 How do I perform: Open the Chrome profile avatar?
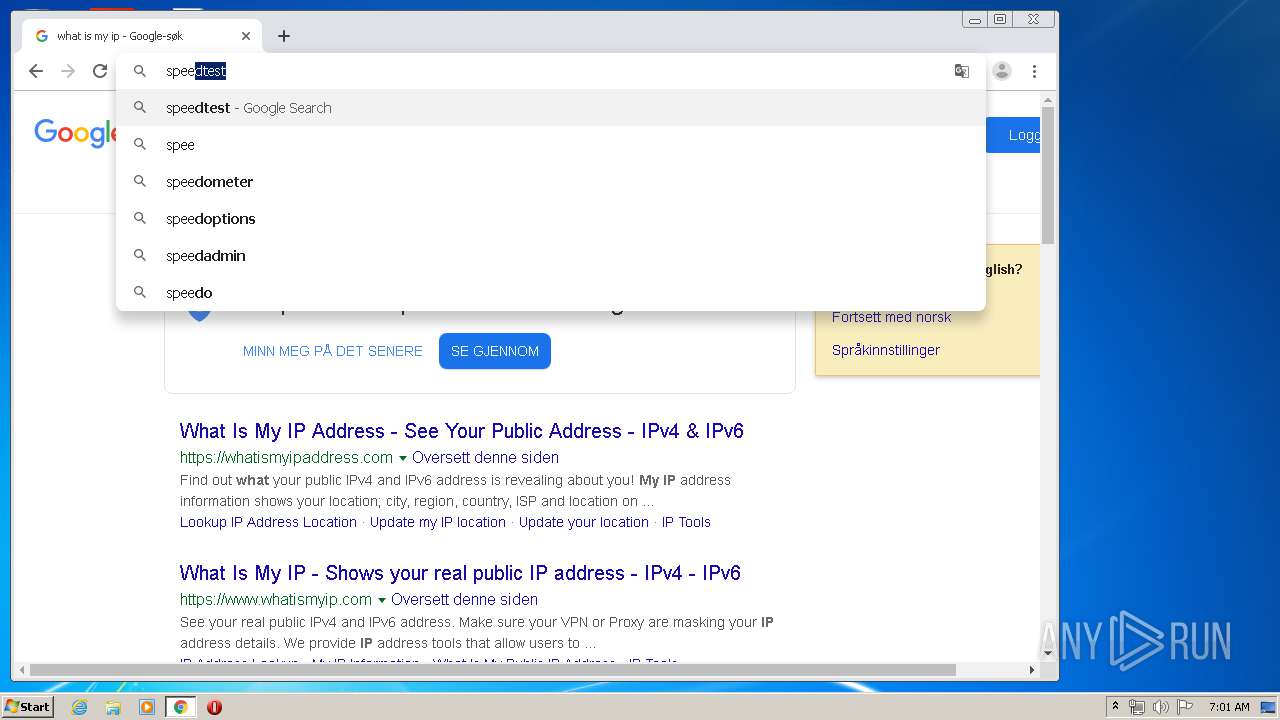[1002, 71]
